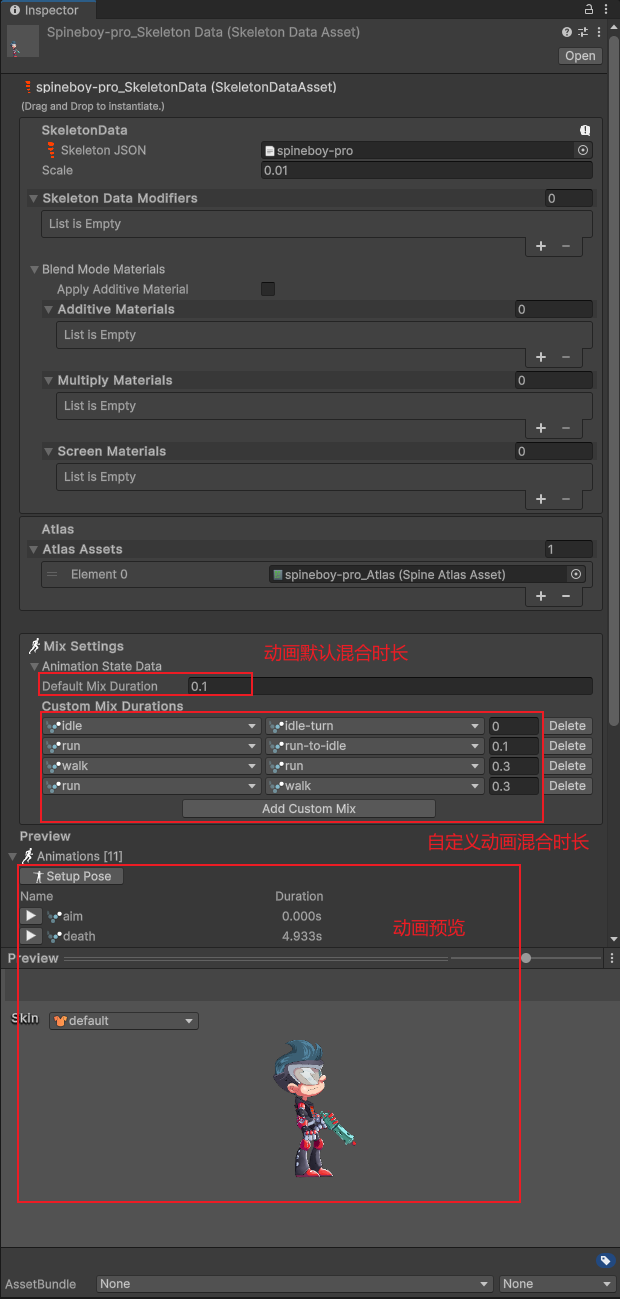Viewport: 620px width, 1299px height.
Task: Play the aim animation preview
Action: click(31, 916)
